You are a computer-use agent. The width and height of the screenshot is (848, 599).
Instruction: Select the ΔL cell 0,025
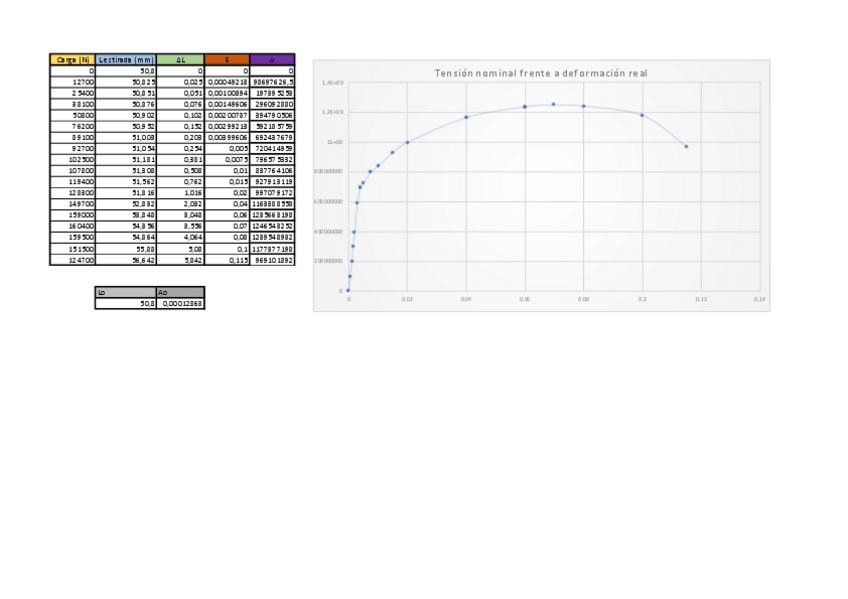click(x=181, y=82)
